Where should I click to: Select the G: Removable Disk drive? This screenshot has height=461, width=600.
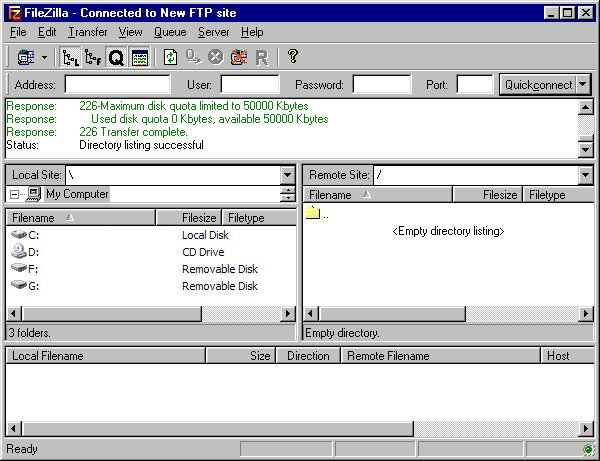pyautogui.click(x=25, y=285)
